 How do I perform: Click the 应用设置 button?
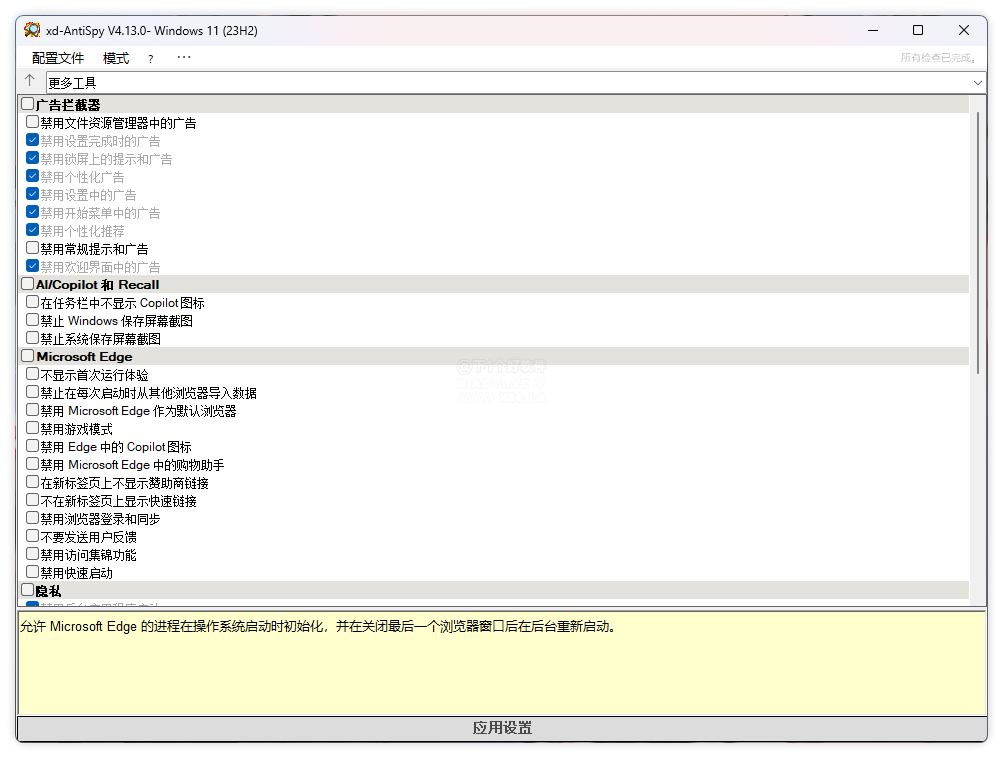[502, 728]
